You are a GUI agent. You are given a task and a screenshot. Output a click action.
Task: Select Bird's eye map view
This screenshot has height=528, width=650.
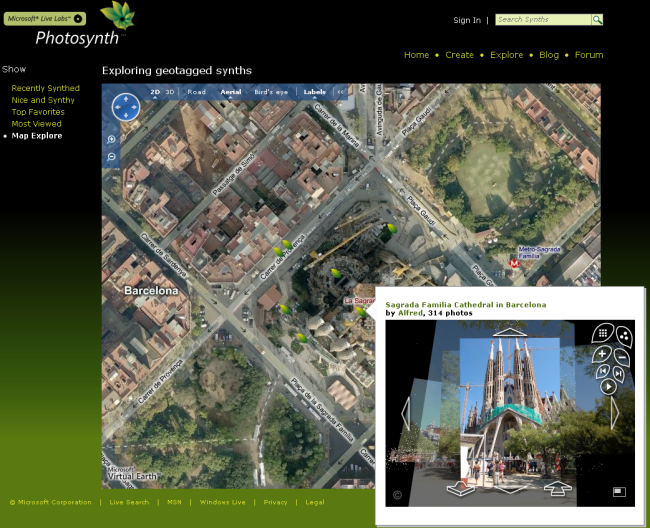(x=271, y=92)
